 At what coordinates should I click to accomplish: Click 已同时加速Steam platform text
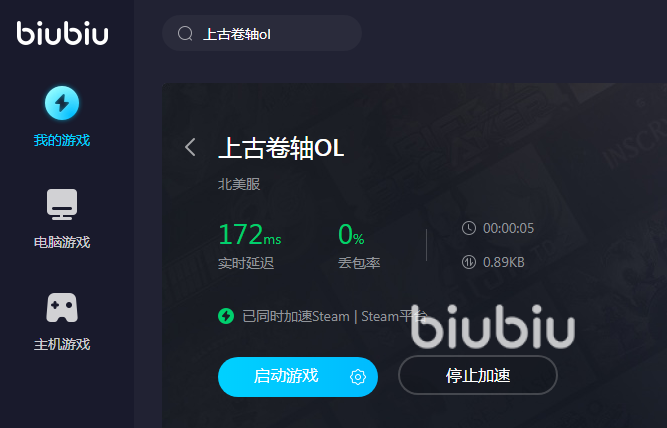click(335, 316)
